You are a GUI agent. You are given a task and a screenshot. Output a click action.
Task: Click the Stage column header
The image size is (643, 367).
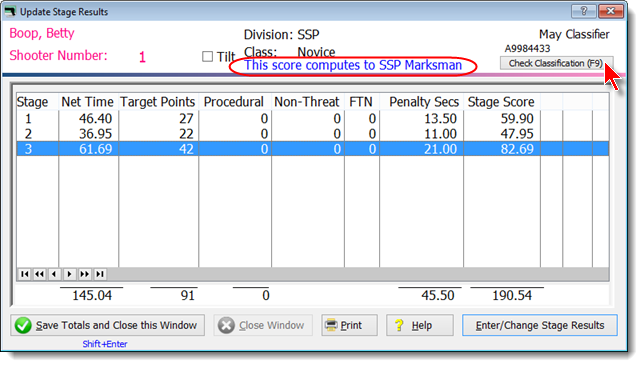click(32, 102)
